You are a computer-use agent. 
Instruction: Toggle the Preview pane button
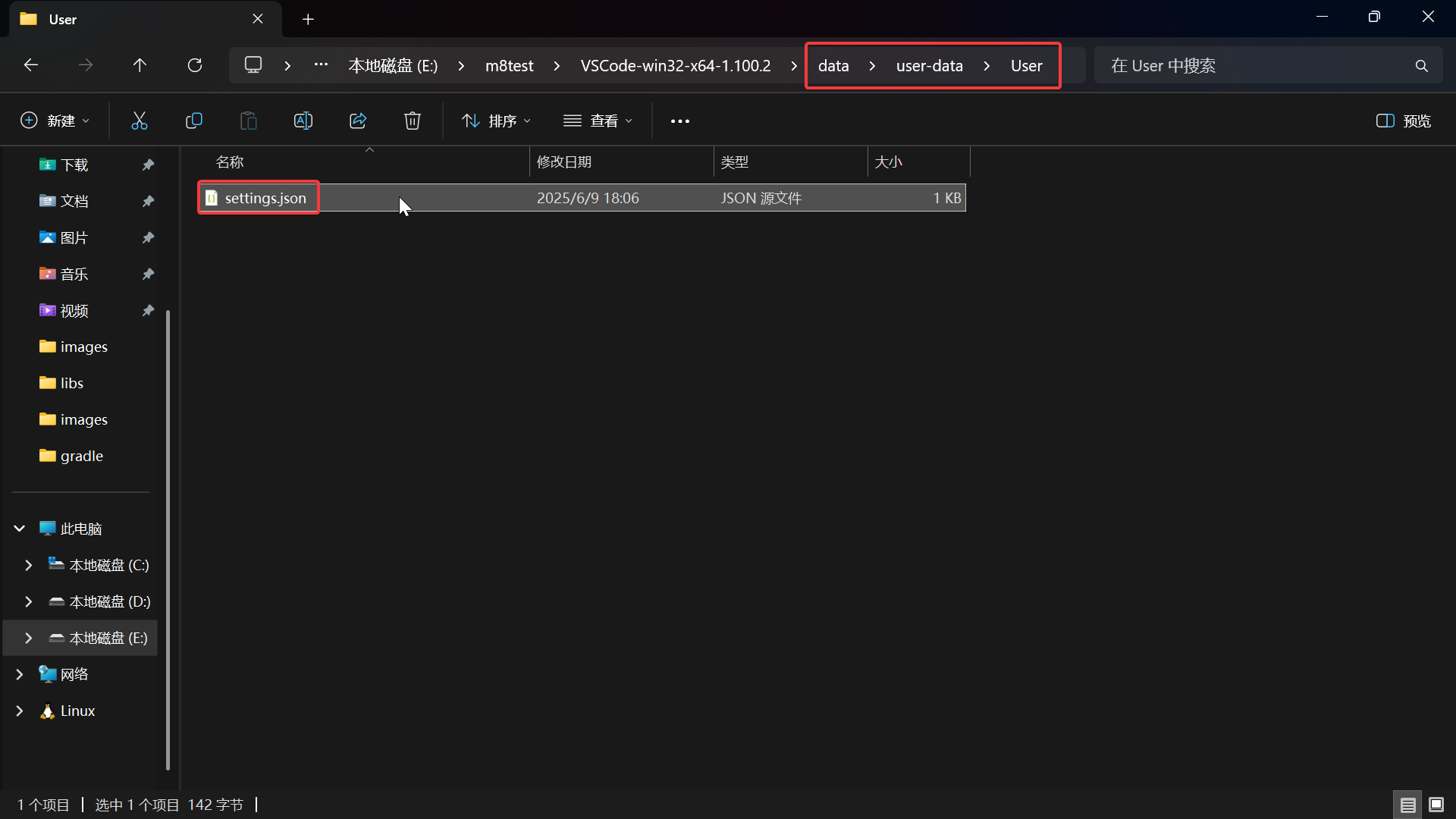1404,121
